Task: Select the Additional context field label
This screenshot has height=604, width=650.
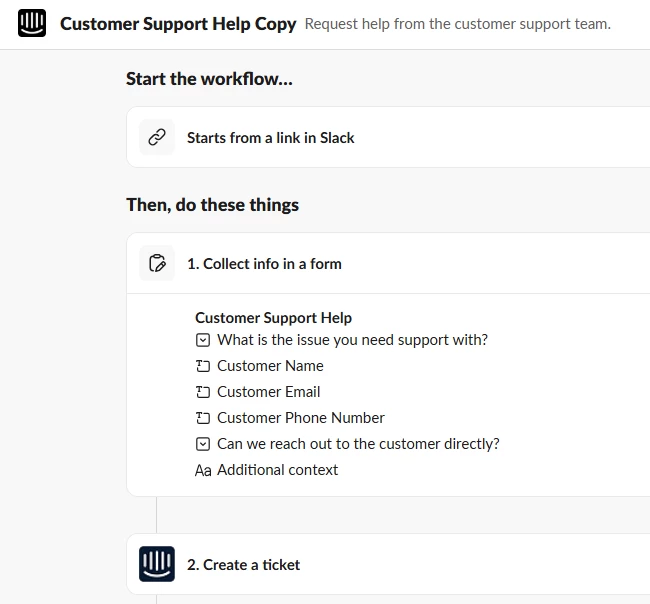Action: click(x=277, y=470)
